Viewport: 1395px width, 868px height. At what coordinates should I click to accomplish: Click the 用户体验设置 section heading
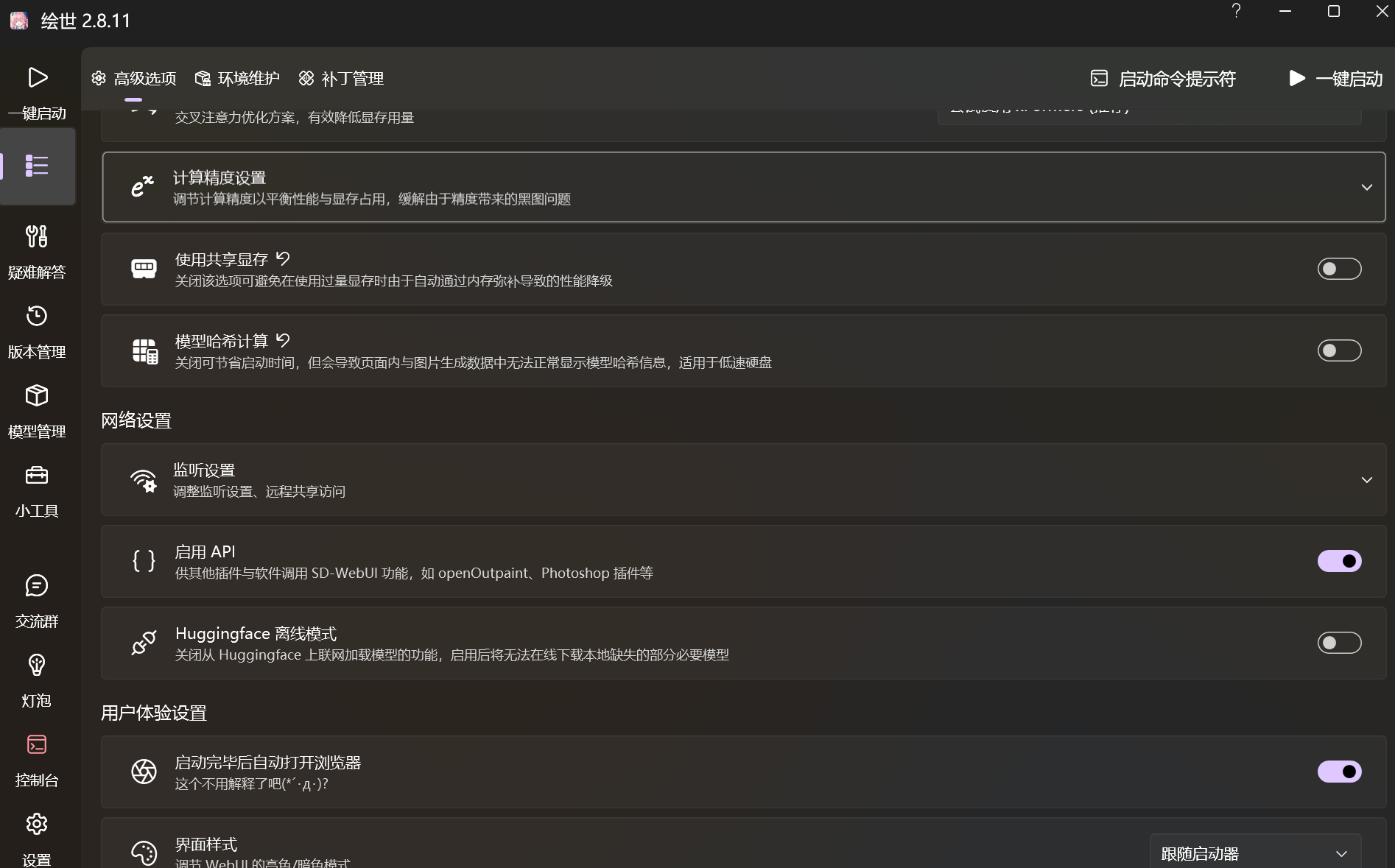coord(154,713)
